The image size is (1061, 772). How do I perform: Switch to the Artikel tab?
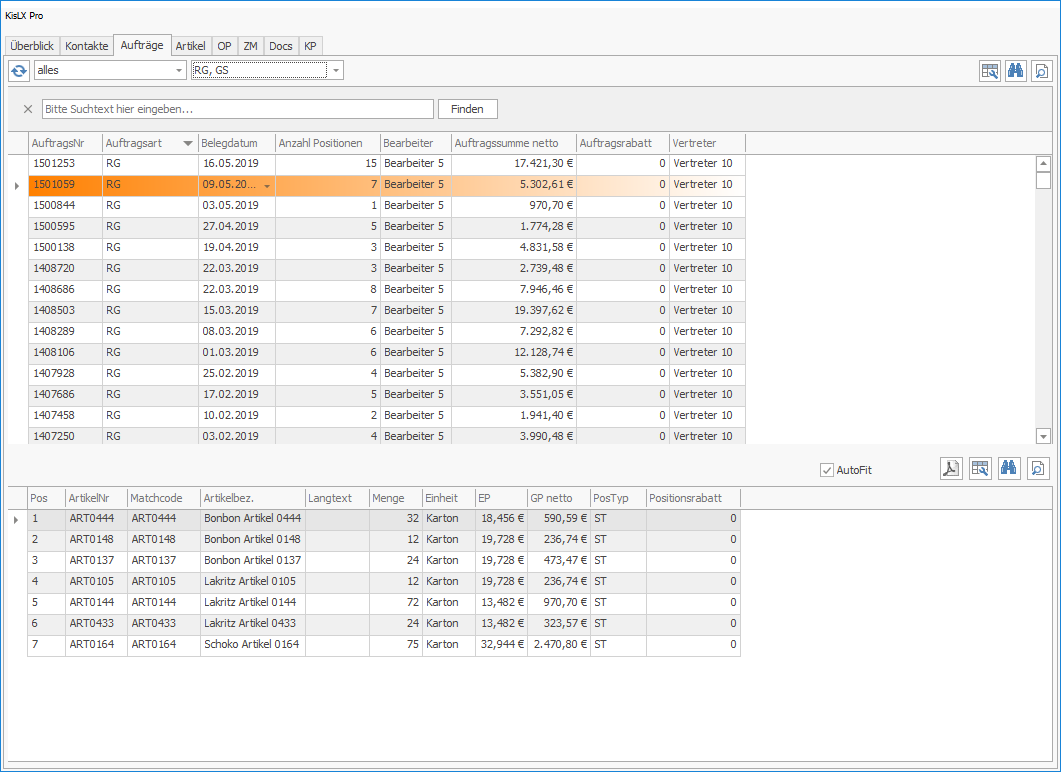pyautogui.click(x=190, y=46)
